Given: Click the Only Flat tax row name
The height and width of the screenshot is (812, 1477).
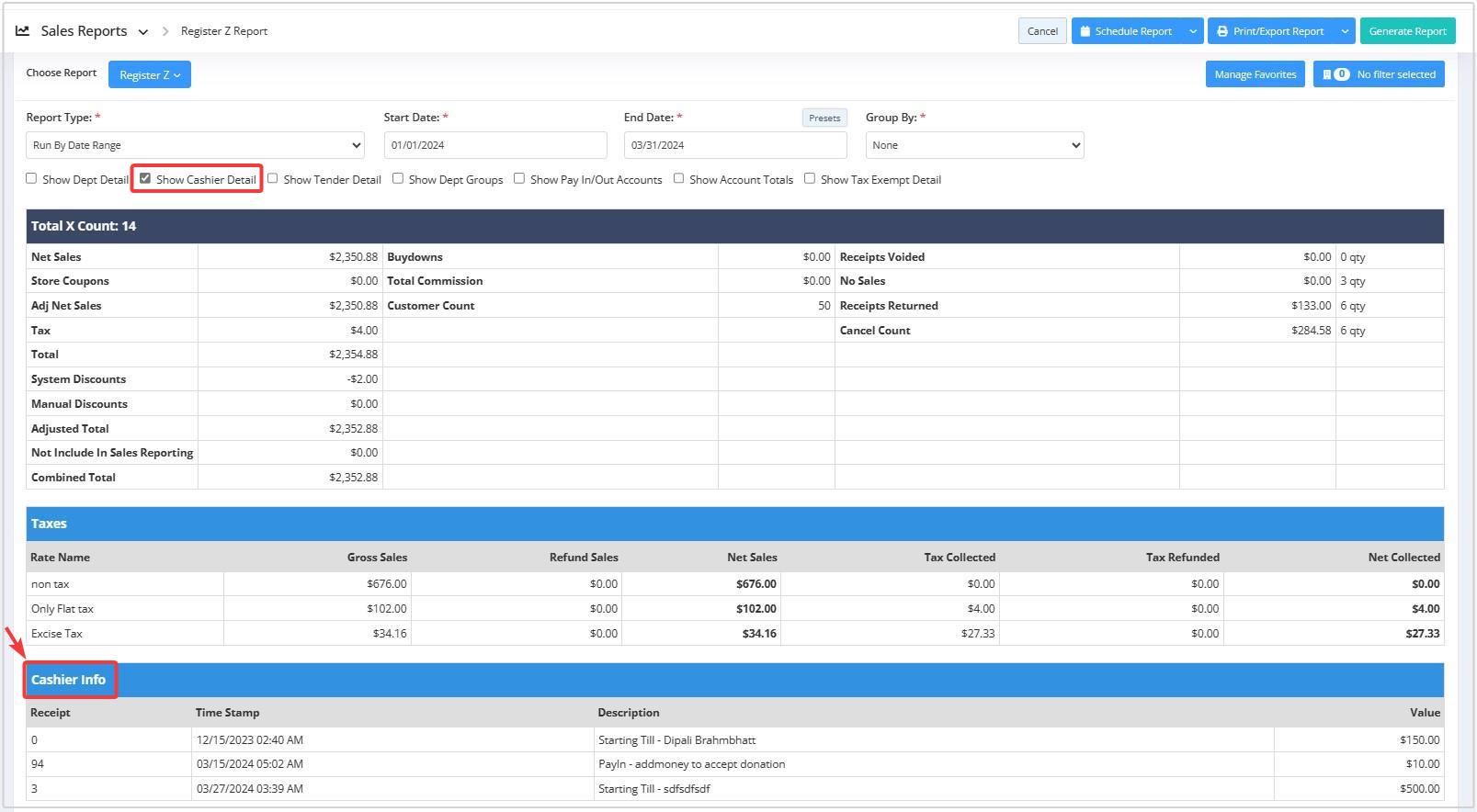Looking at the screenshot, I should 62,609.
